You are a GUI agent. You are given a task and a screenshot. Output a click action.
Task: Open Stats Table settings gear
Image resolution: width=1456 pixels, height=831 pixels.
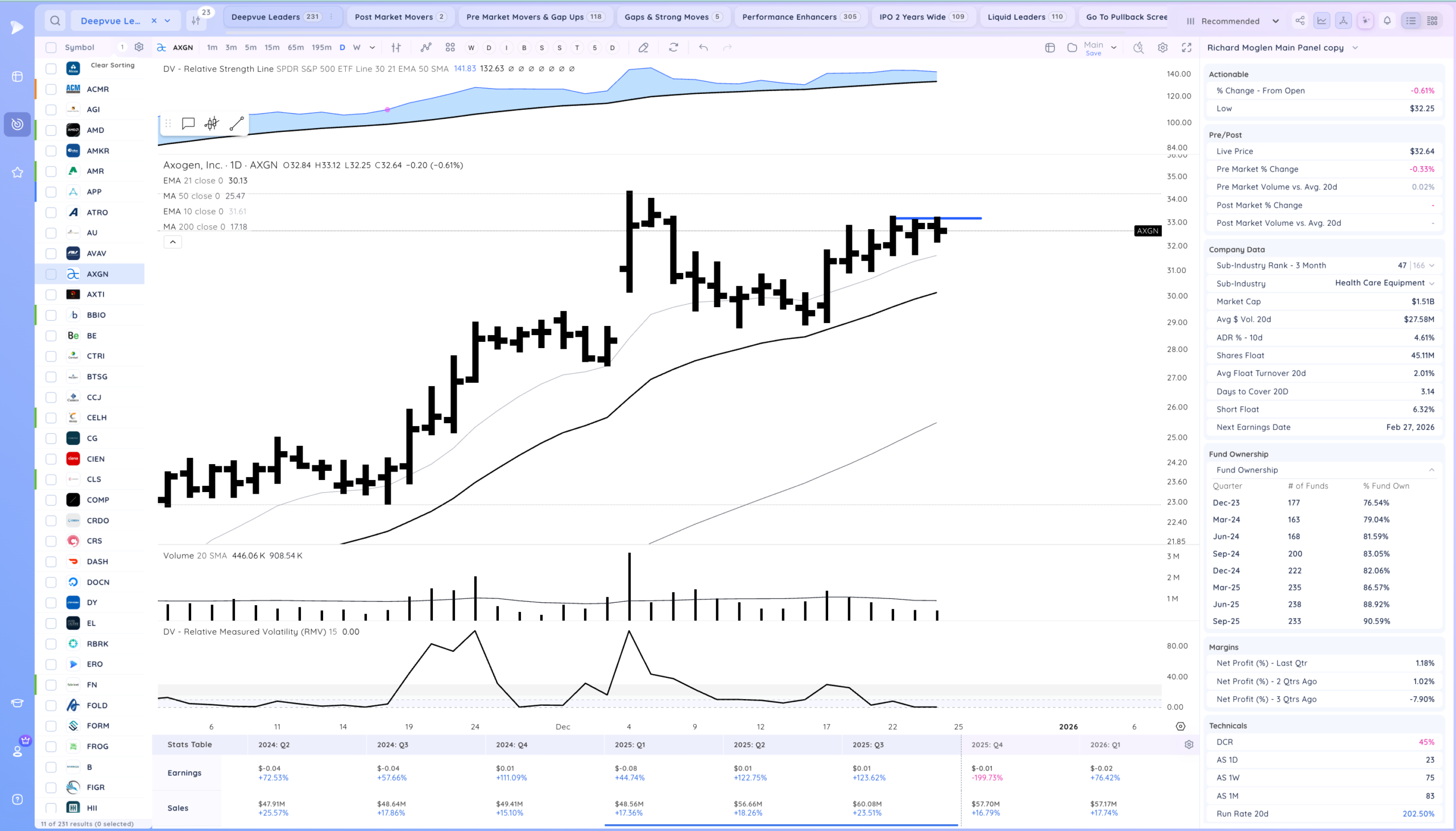coord(1189,744)
